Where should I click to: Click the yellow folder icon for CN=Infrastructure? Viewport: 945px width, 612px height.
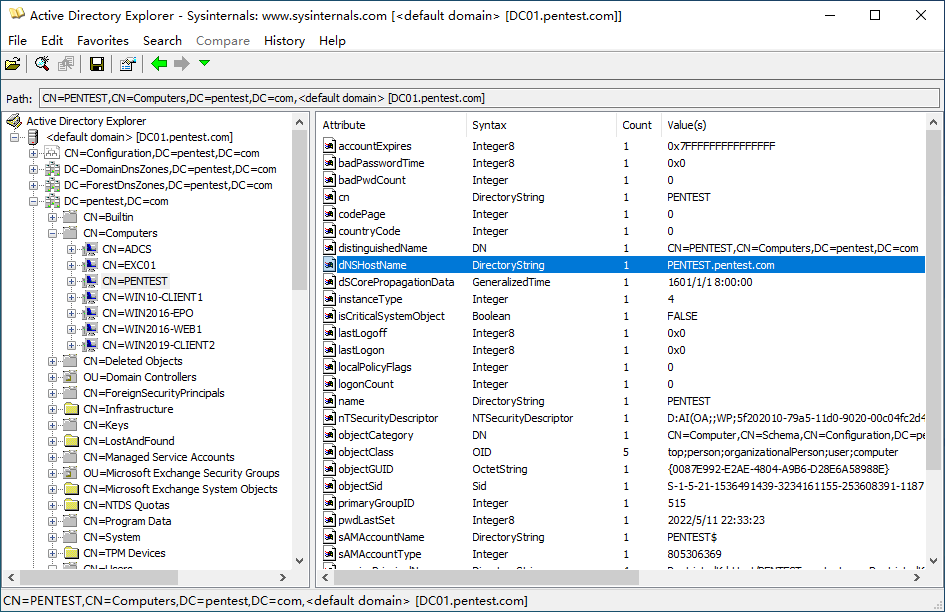point(71,409)
